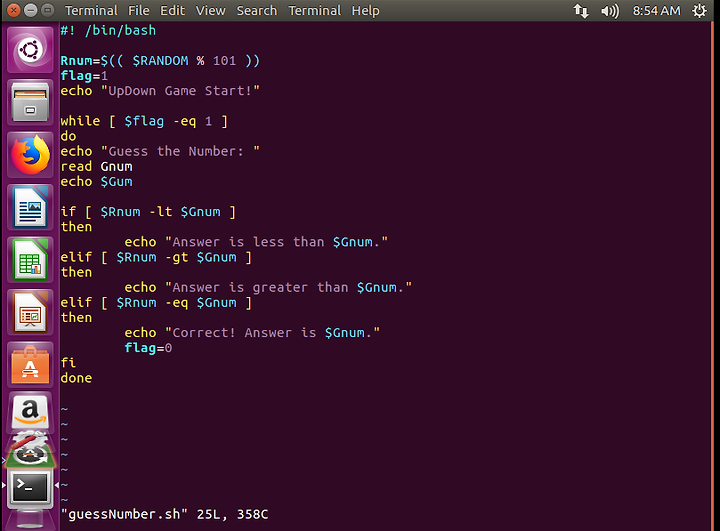720x531 pixels.
Task: Open the Help menu
Action: (x=366, y=10)
